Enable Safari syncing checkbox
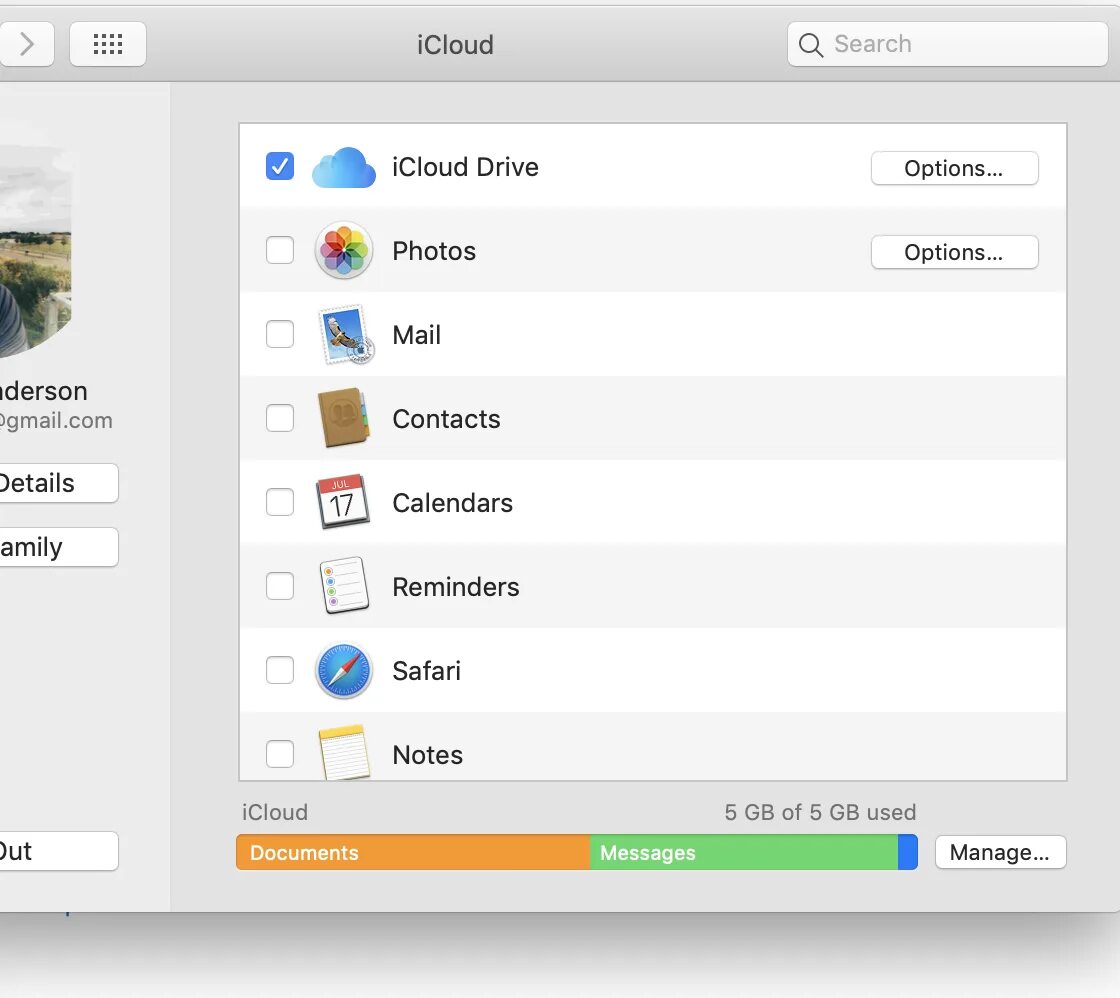1120x998 pixels. (x=280, y=670)
